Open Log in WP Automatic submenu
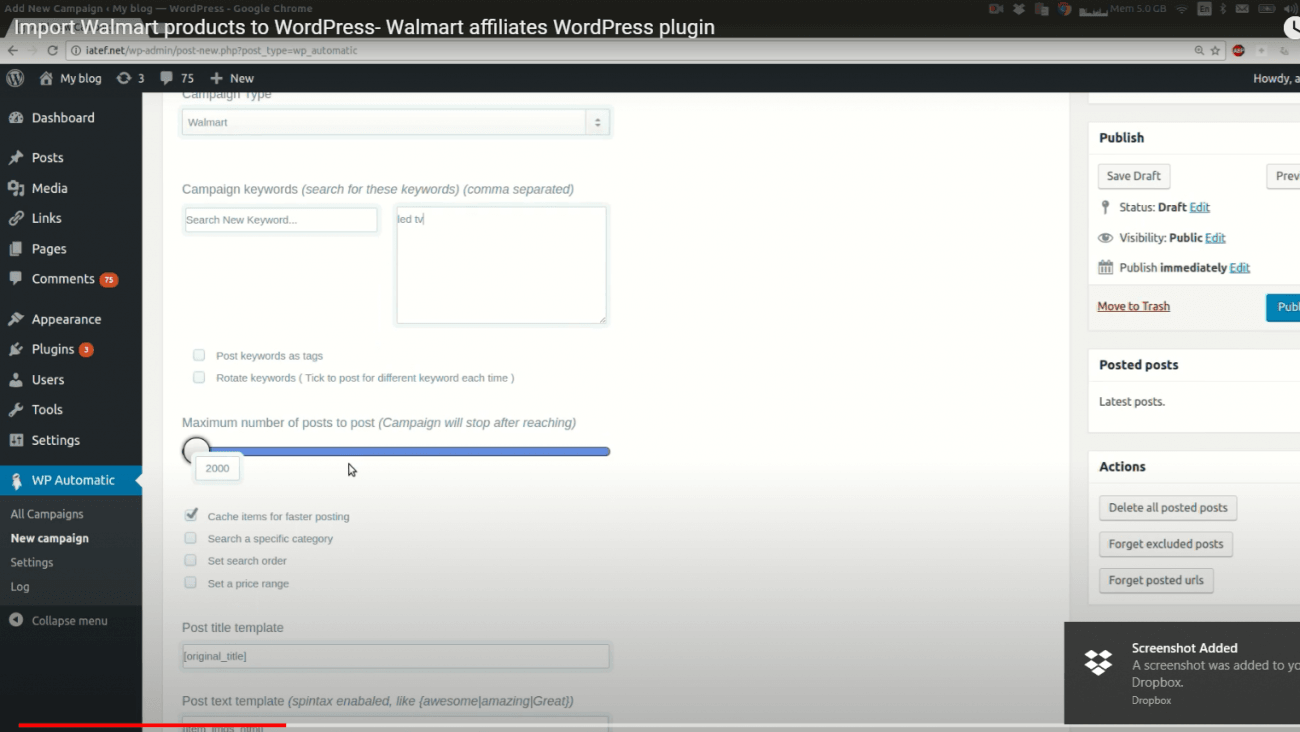Screen dimensions: 1300x732 (20, 586)
